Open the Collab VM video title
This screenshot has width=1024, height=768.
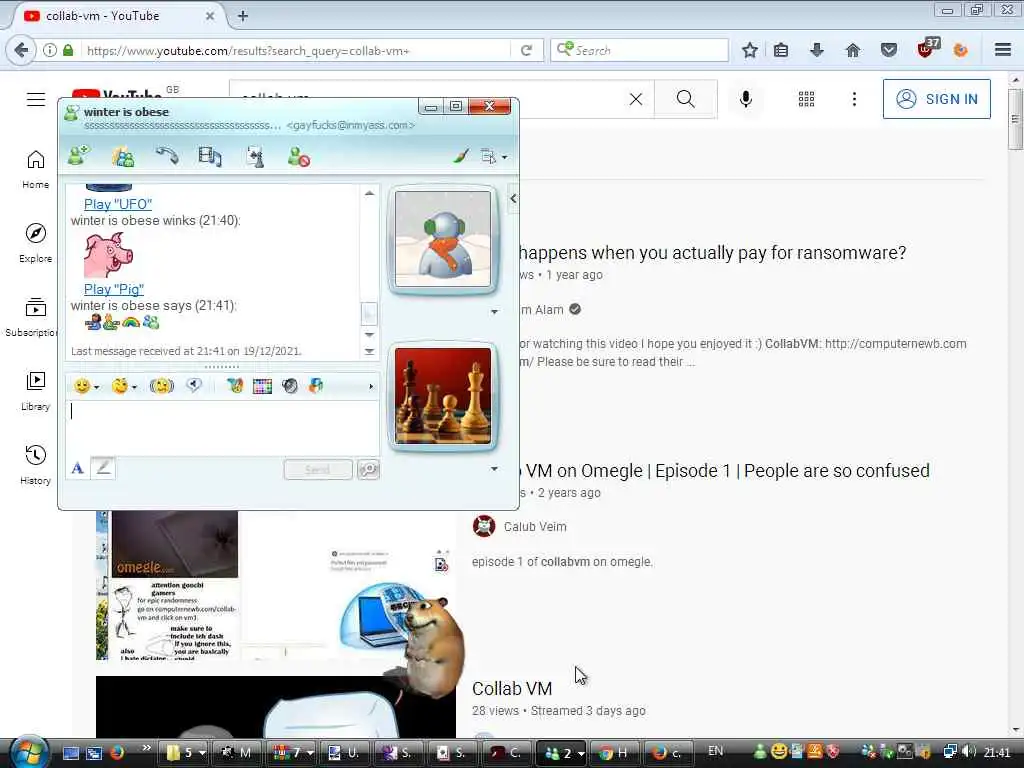click(512, 688)
